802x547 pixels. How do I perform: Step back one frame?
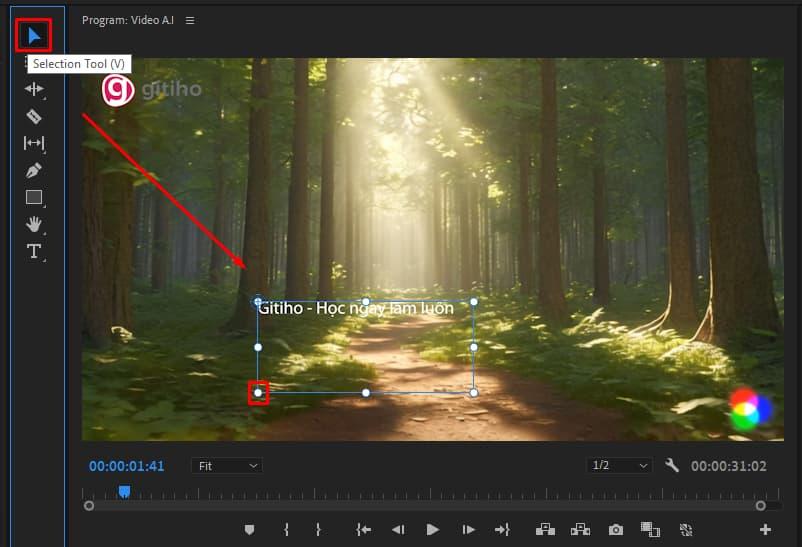tap(398, 529)
